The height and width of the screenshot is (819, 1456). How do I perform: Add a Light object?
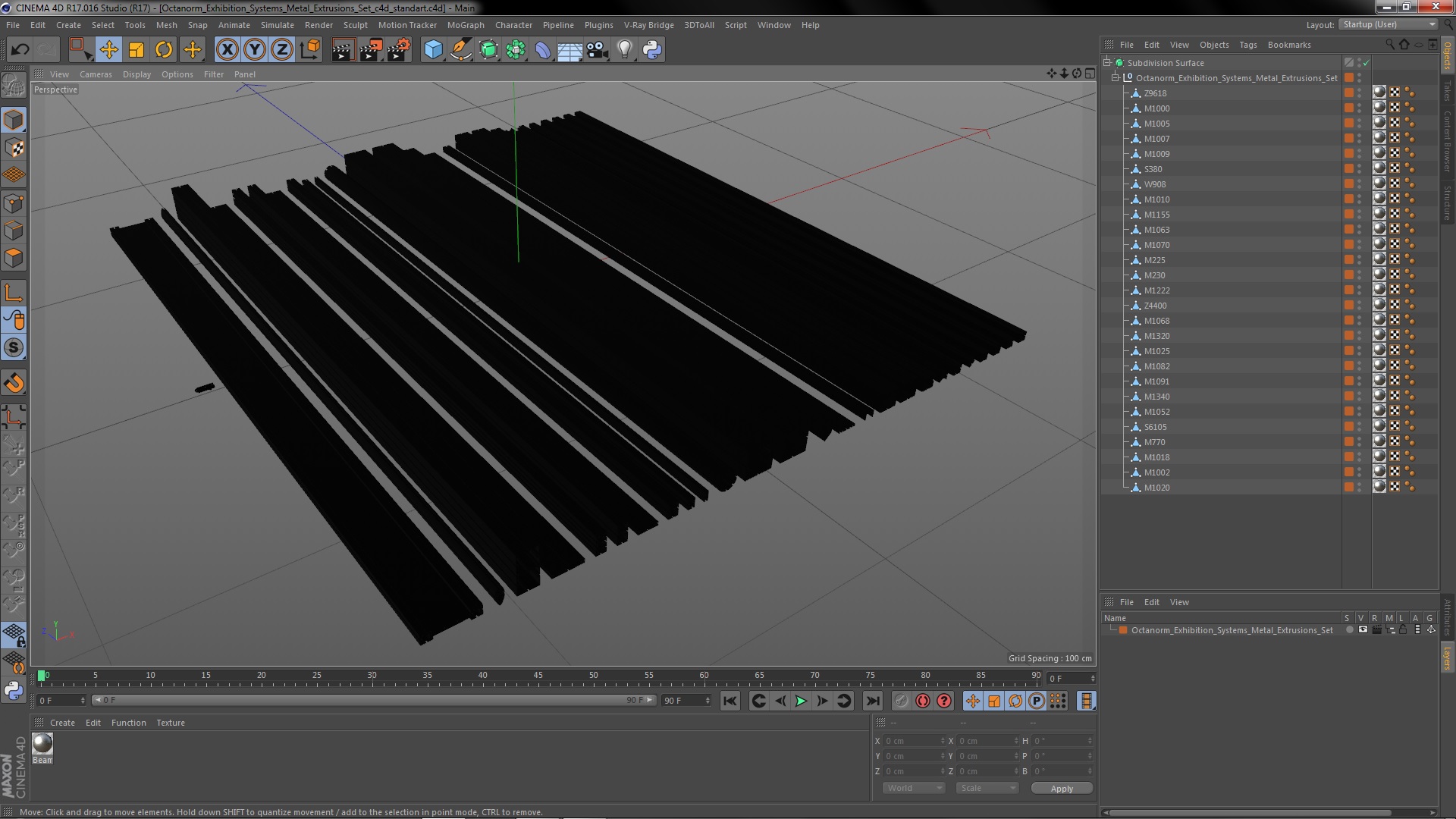(x=625, y=50)
